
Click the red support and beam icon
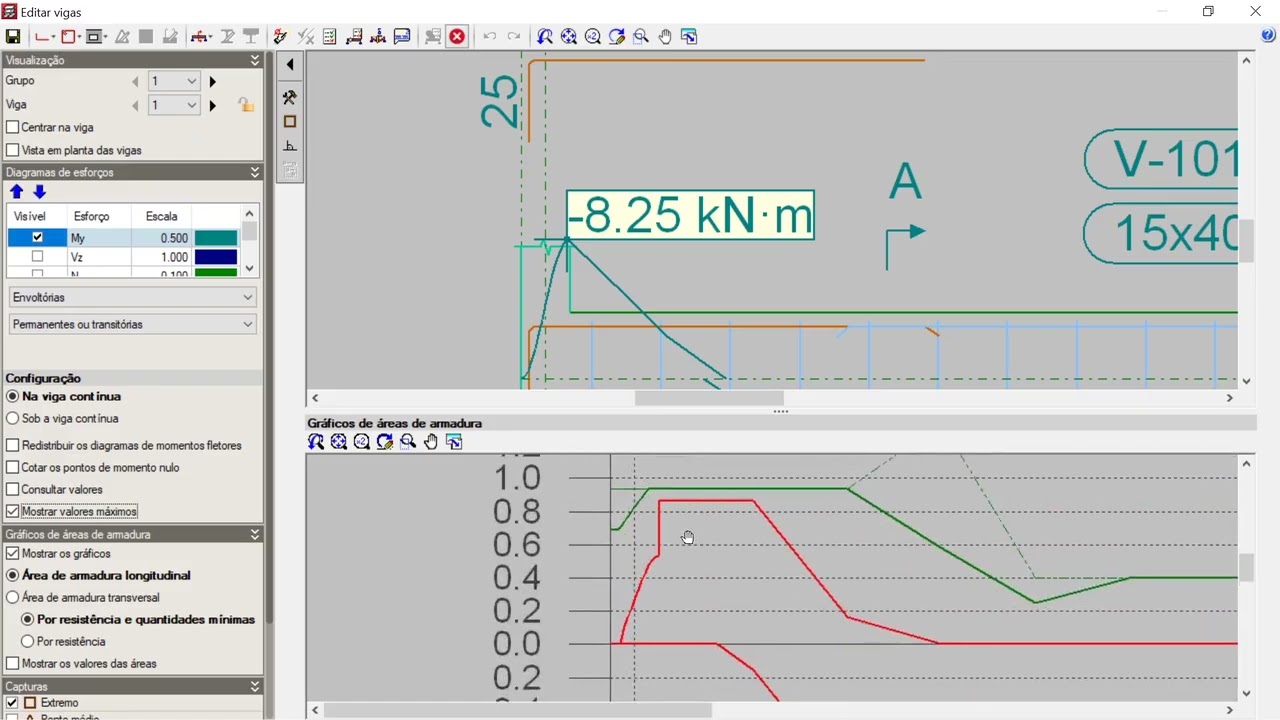(x=201, y=37)
